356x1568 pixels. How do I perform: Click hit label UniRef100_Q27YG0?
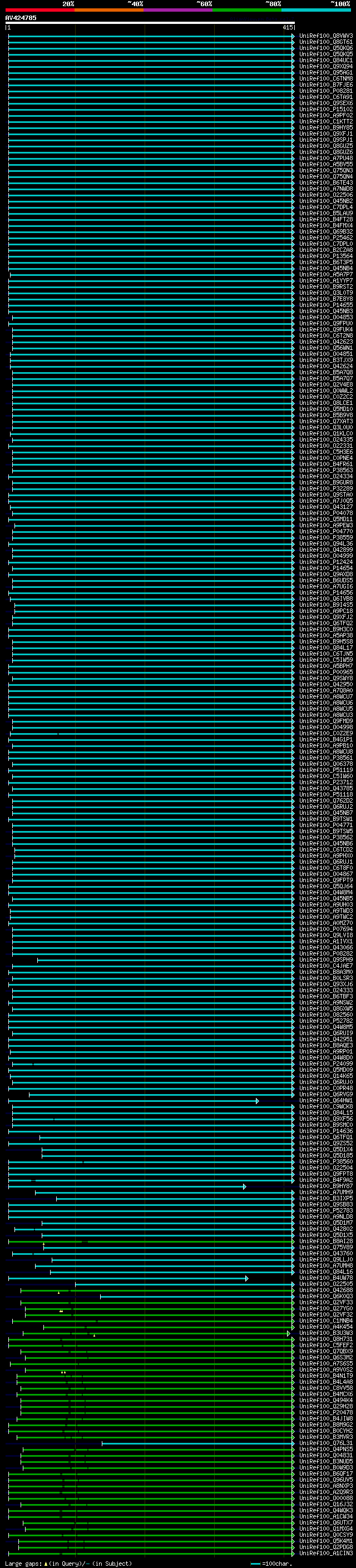coord(325,1308)
